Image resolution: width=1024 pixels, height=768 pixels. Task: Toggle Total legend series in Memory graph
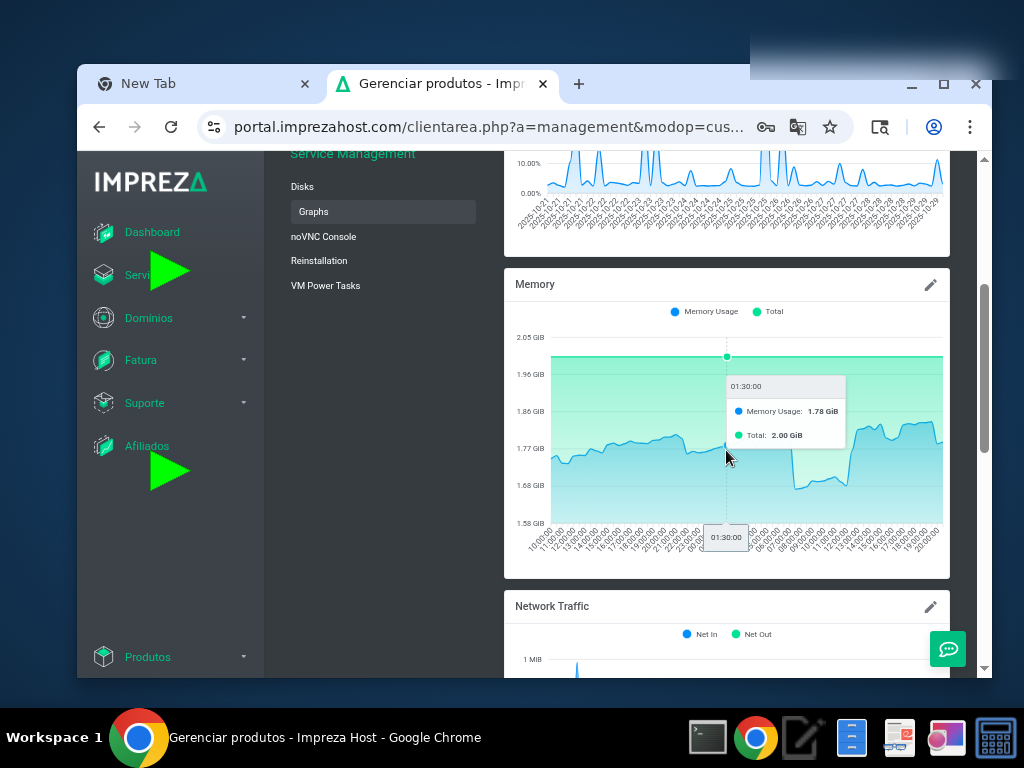tap(767, 312)
